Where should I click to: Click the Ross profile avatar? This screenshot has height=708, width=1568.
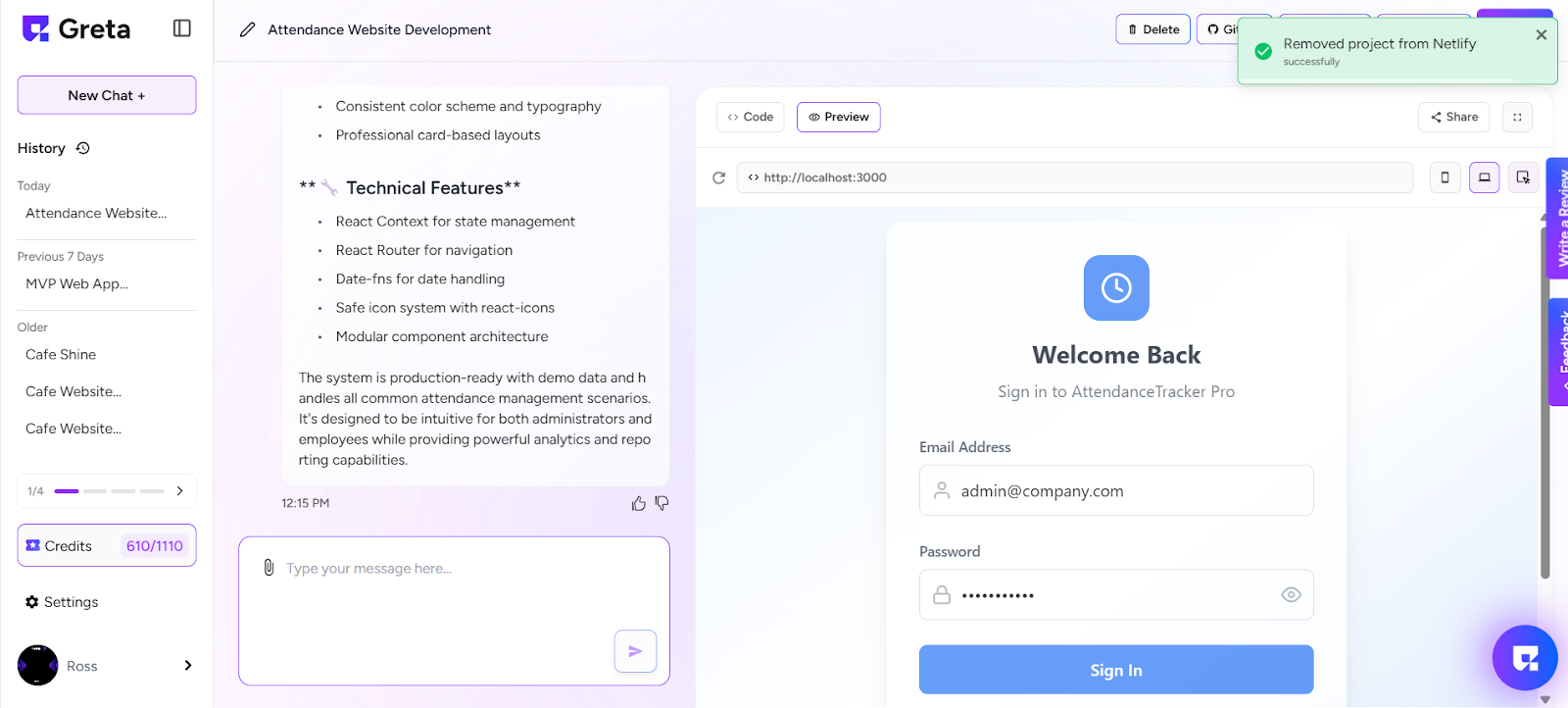38,666
